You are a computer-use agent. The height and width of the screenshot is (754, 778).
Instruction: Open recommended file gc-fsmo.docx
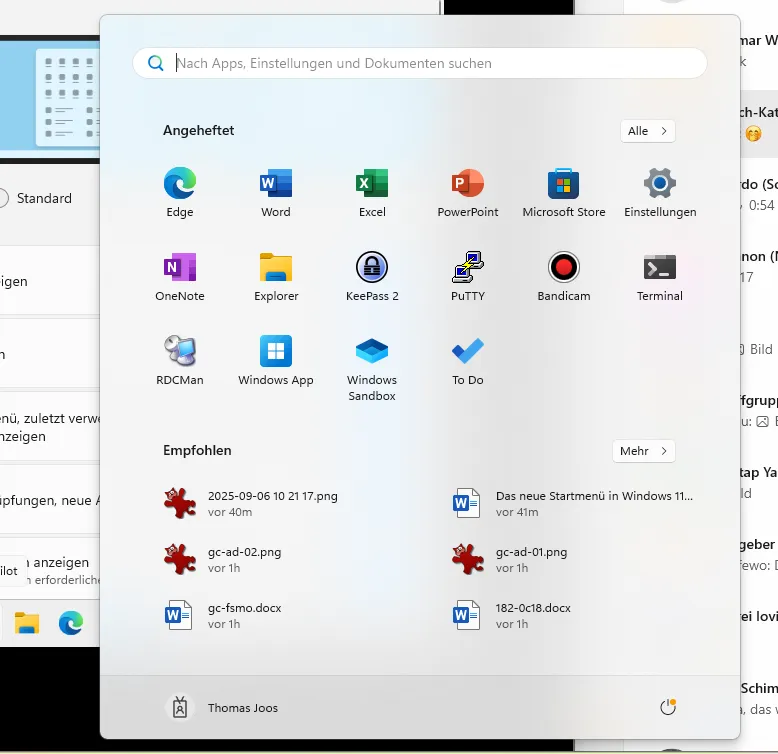[244, 615]
